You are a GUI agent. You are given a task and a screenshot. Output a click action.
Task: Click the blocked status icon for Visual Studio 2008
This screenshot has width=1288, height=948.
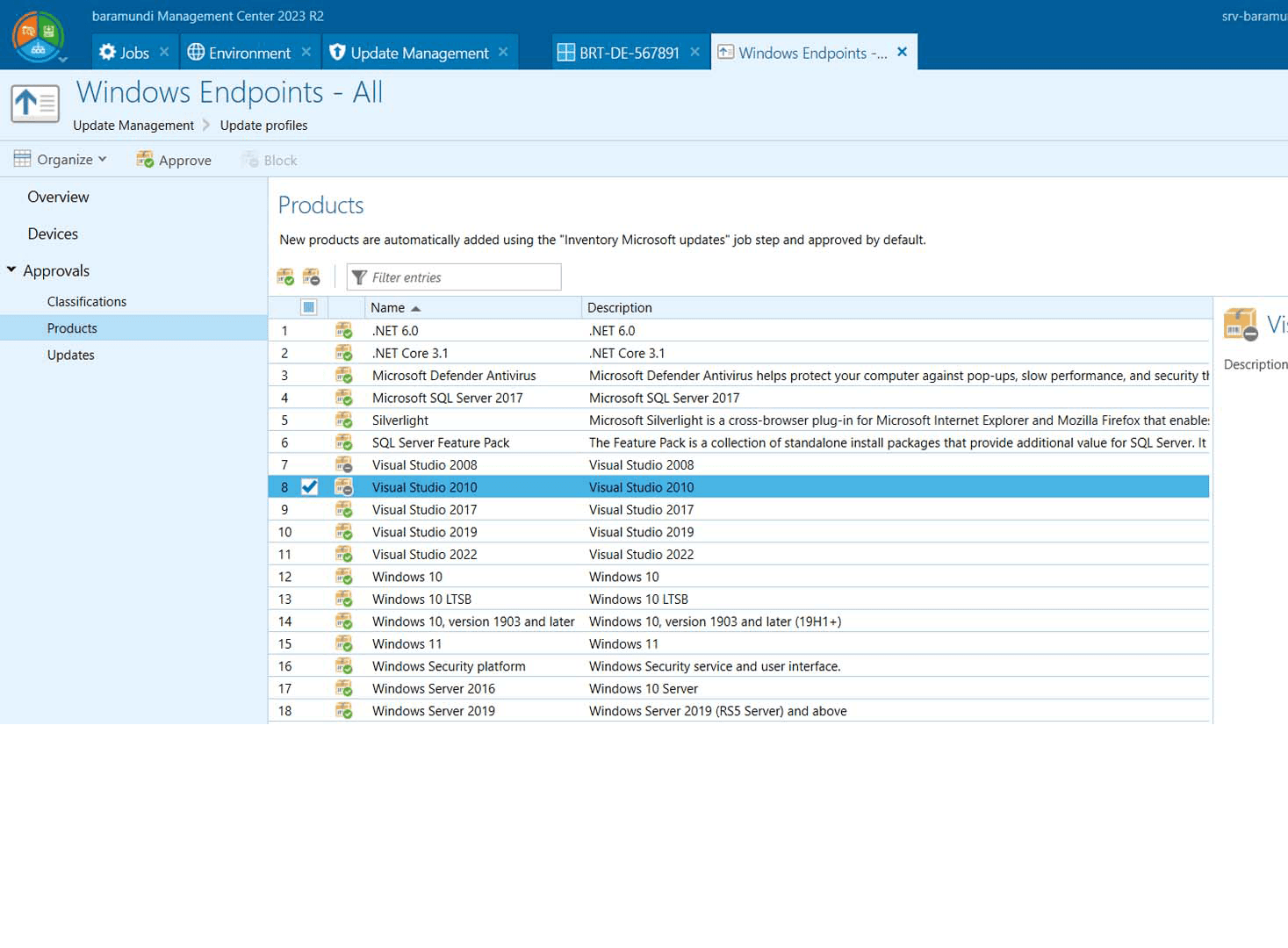pyautogui.click(x=344, y=465)
